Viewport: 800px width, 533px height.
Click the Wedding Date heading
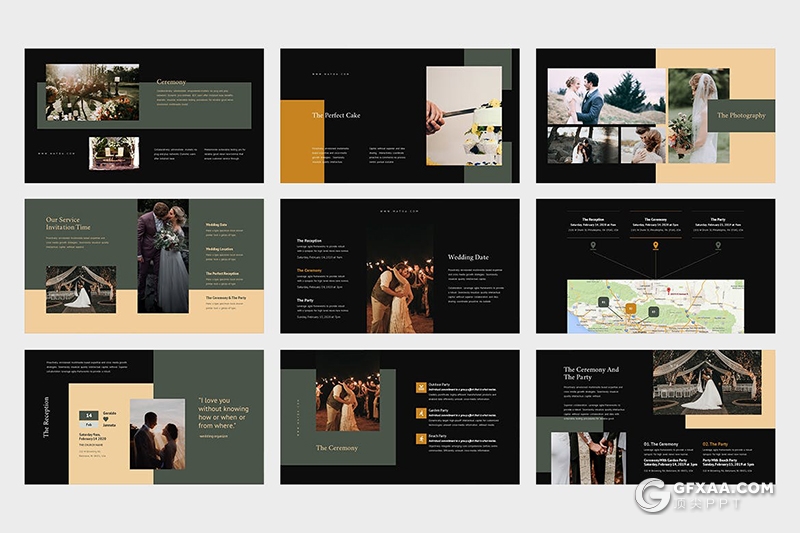(x=468, y=257)
